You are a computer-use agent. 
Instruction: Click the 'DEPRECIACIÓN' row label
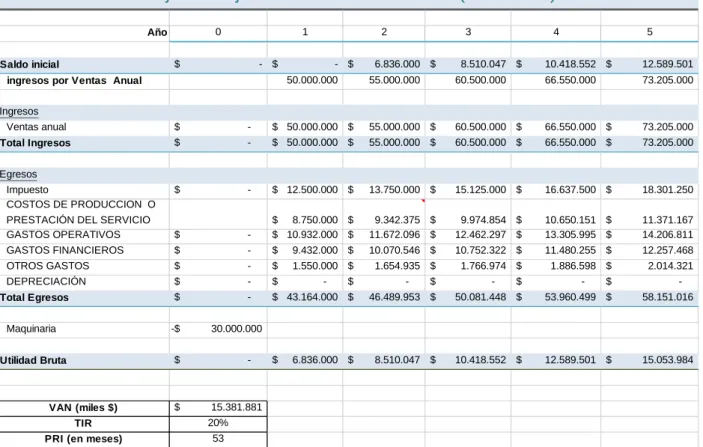[x=46, y=282]
